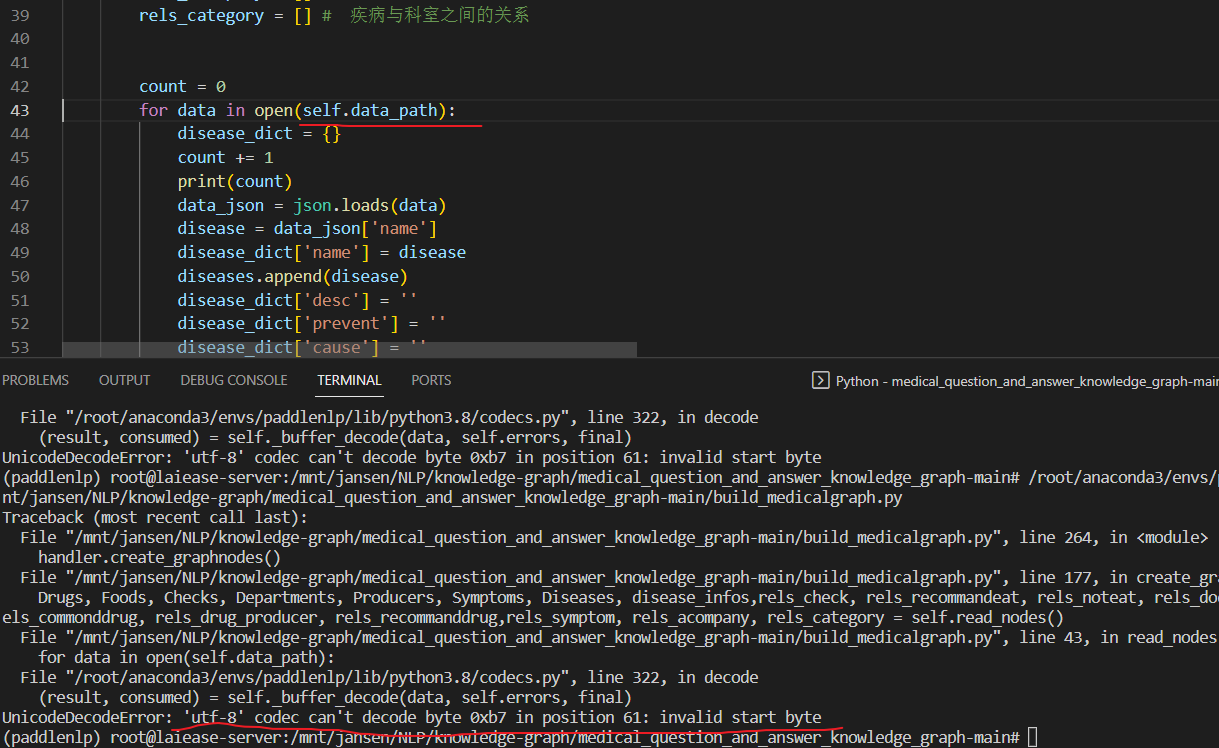The image size is (1219, 748).
Task: Click the rels_category variable on line 39
Action: (x=200, y=15)
